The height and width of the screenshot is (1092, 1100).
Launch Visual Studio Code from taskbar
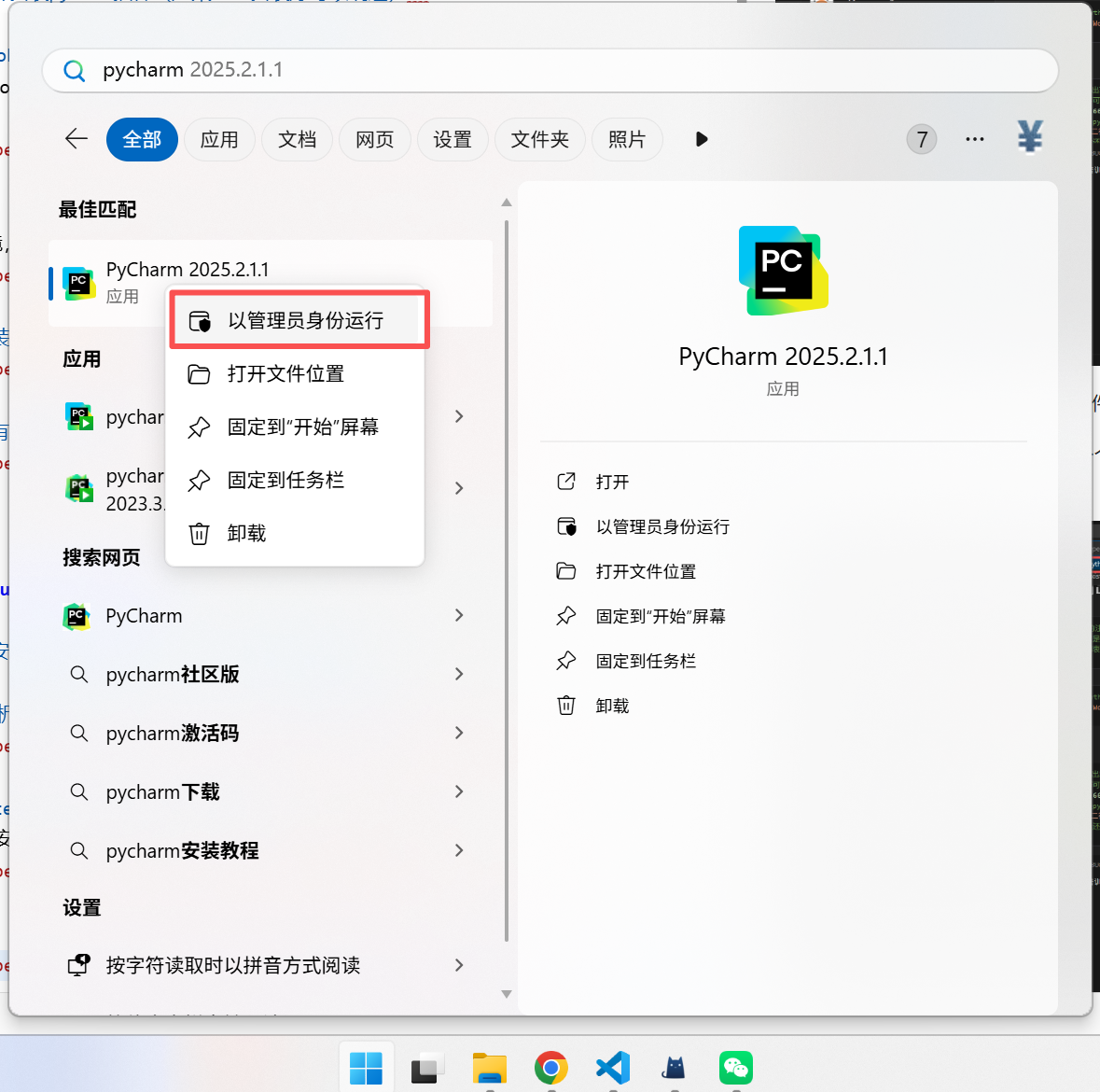[x=612, y=1067]
